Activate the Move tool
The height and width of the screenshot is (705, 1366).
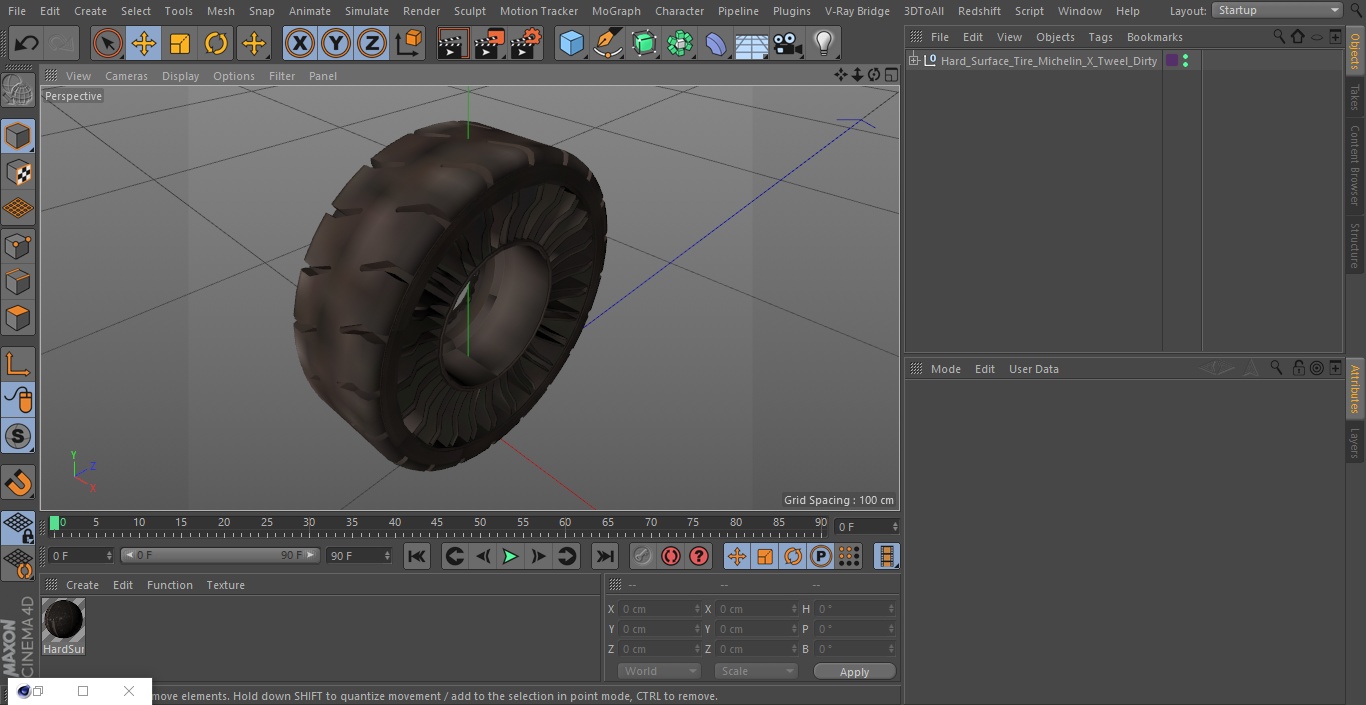point(144,43)
